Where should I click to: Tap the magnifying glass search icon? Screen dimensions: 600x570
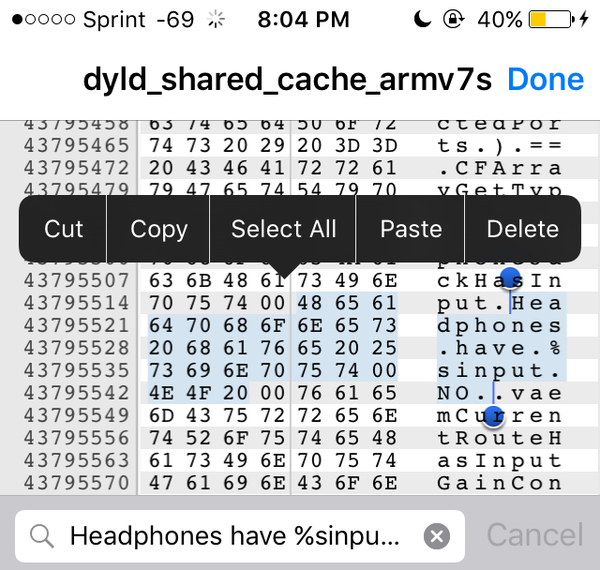(42, 536)
